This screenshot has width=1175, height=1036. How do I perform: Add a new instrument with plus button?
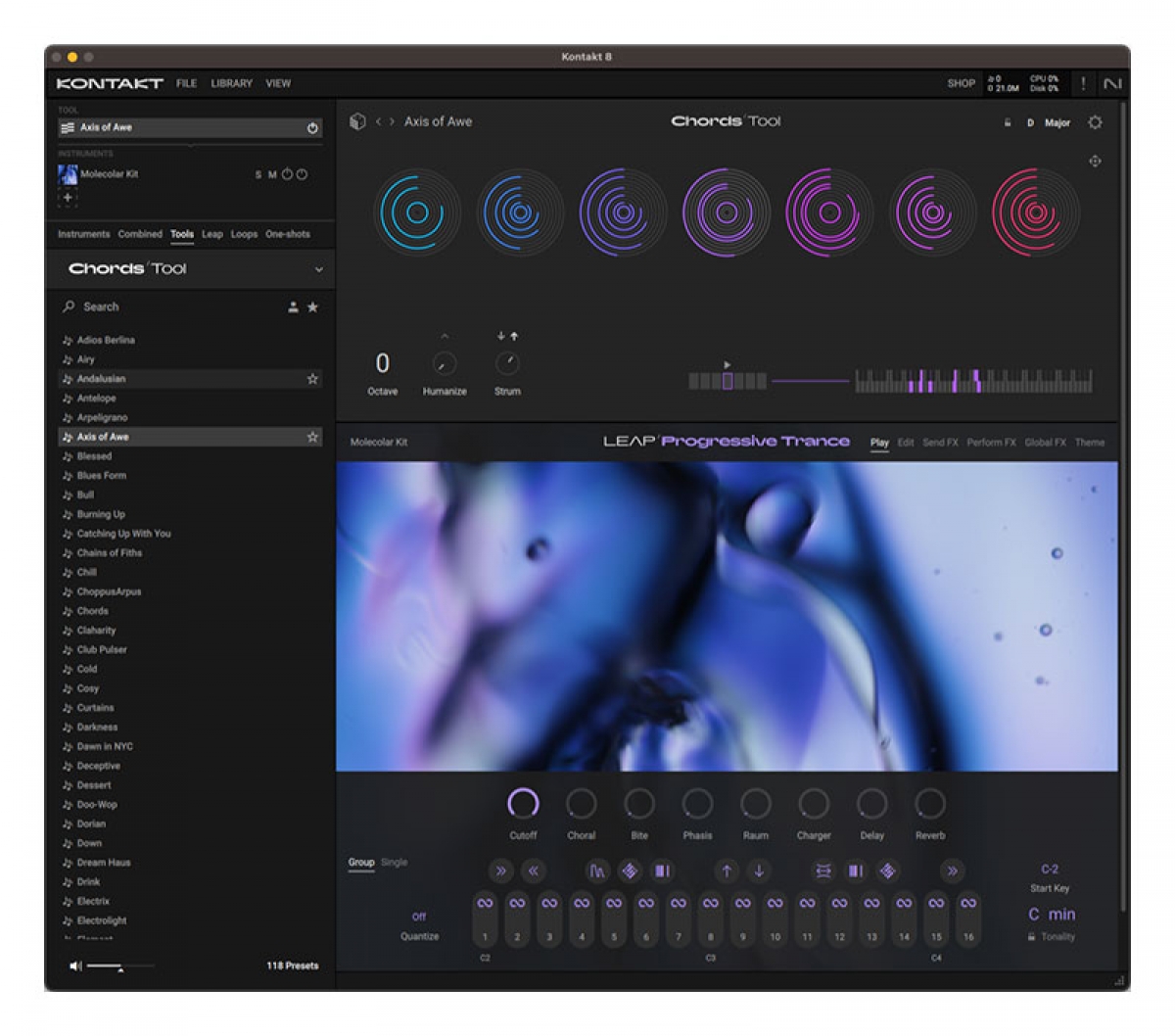point(68,197)
